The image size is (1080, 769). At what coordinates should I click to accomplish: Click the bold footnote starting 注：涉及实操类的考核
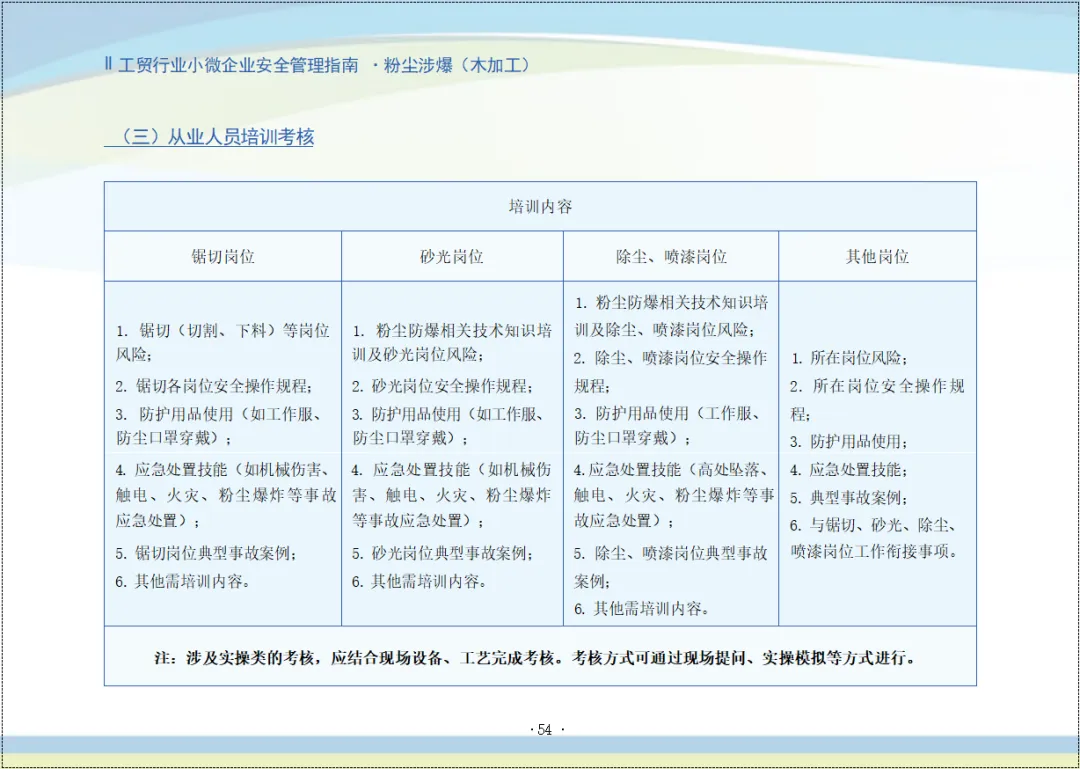[535, 657]
